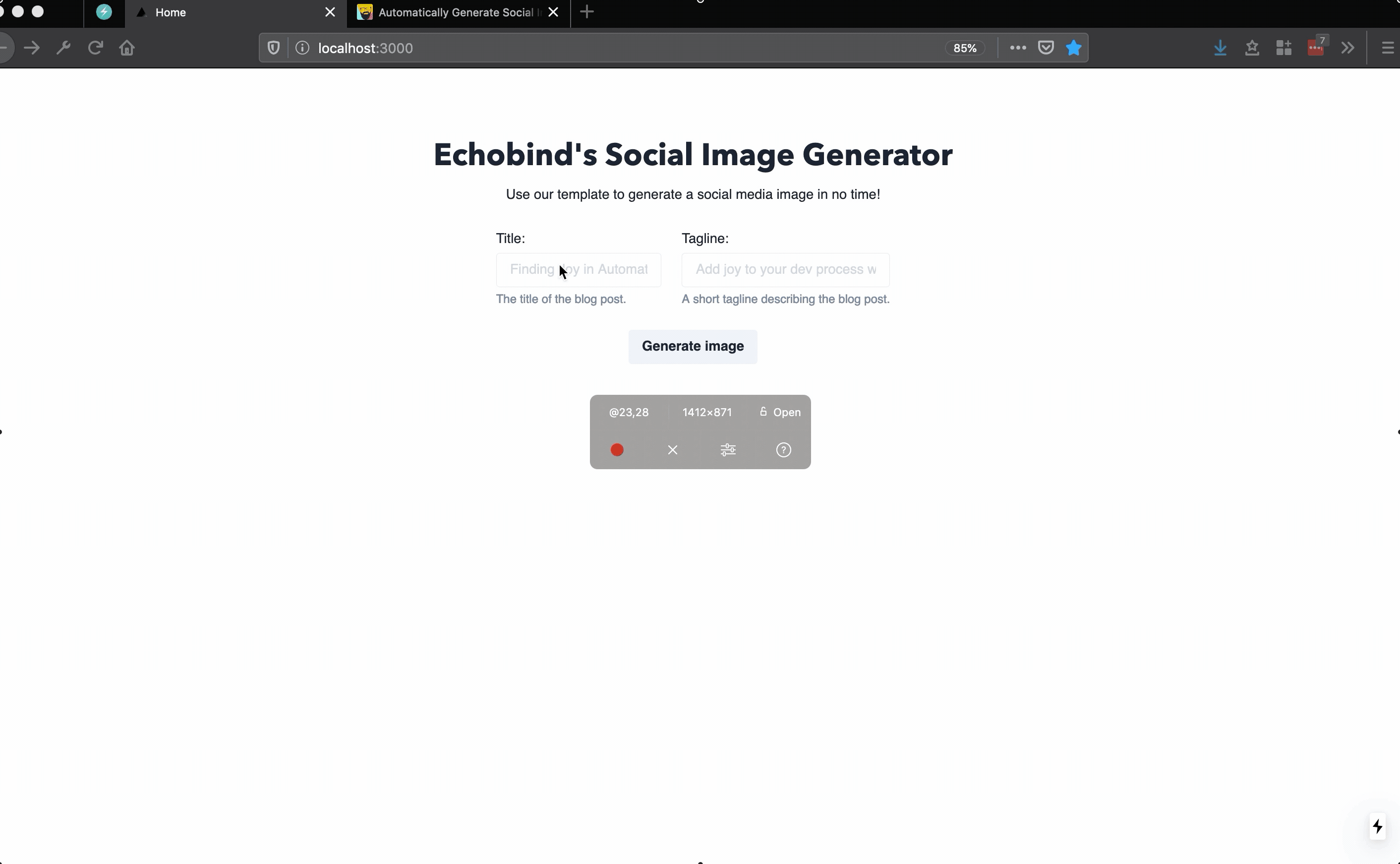Click the screenshot record red button
The height and width of the screenshot is (864, 1400).
(617, 449)
